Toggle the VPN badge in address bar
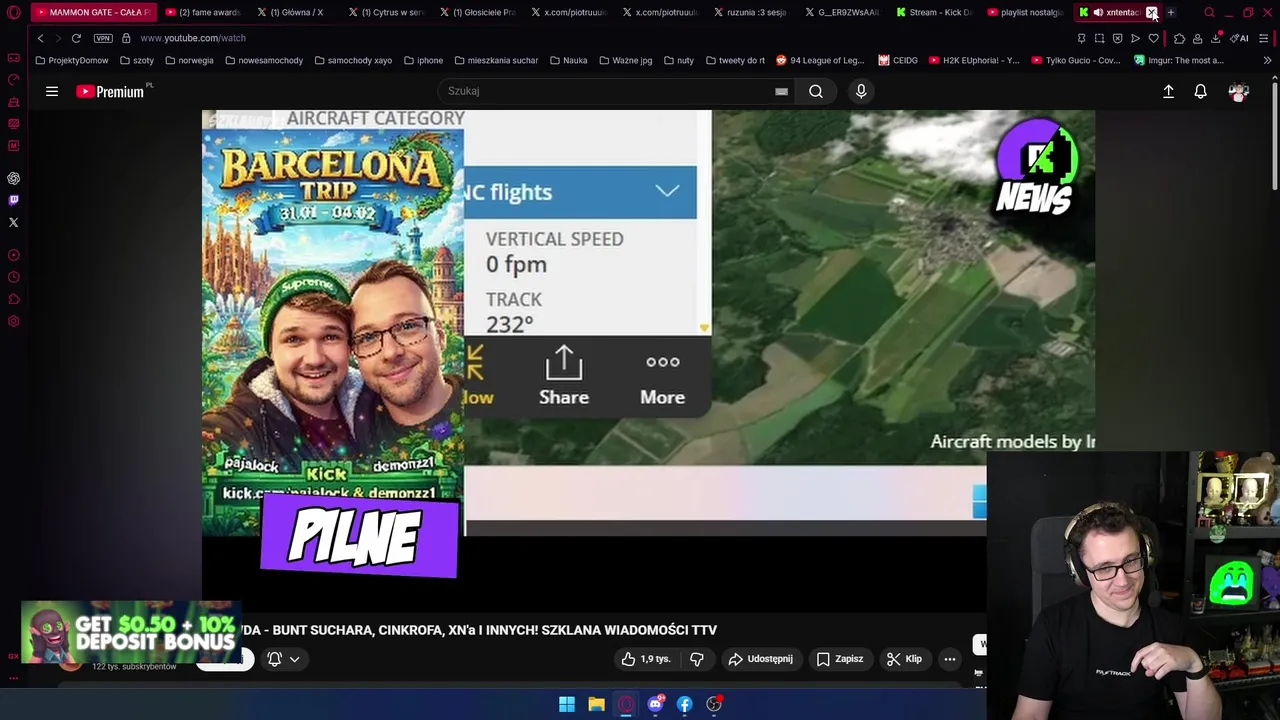The height and width of the screenshot is (720, 1280). coord(103,38)
